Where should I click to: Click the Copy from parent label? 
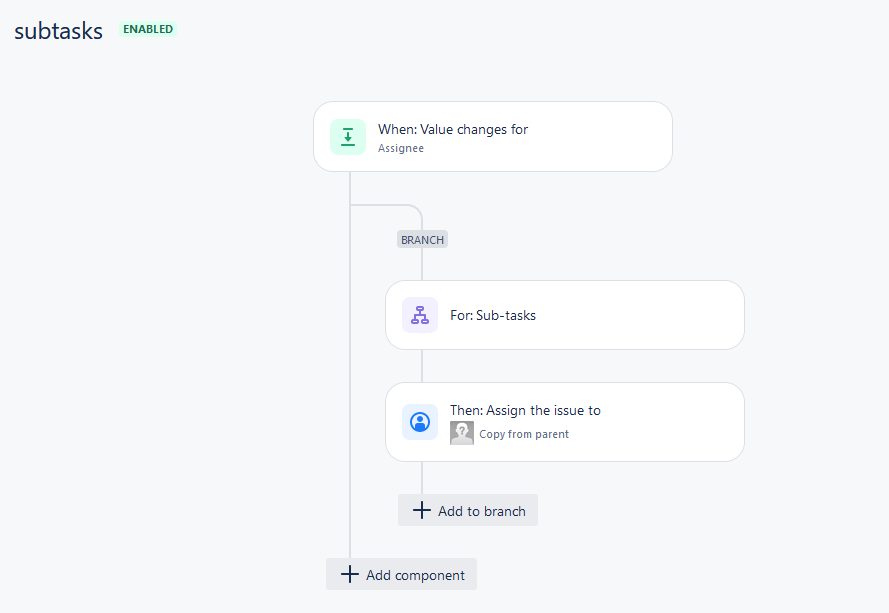(525, 433)
